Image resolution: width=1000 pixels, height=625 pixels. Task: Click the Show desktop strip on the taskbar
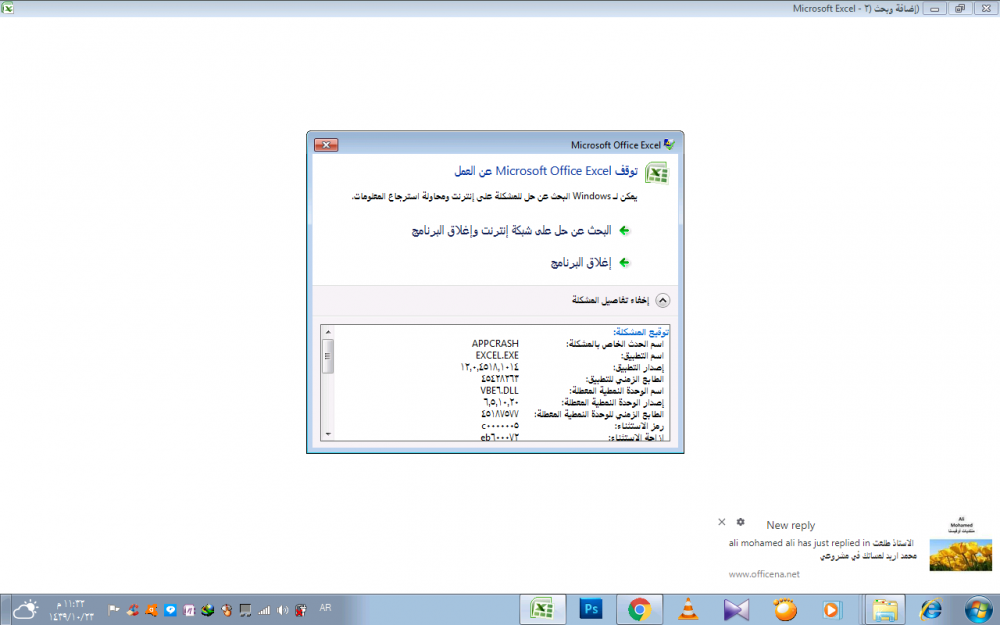click(x=4, y=610)
